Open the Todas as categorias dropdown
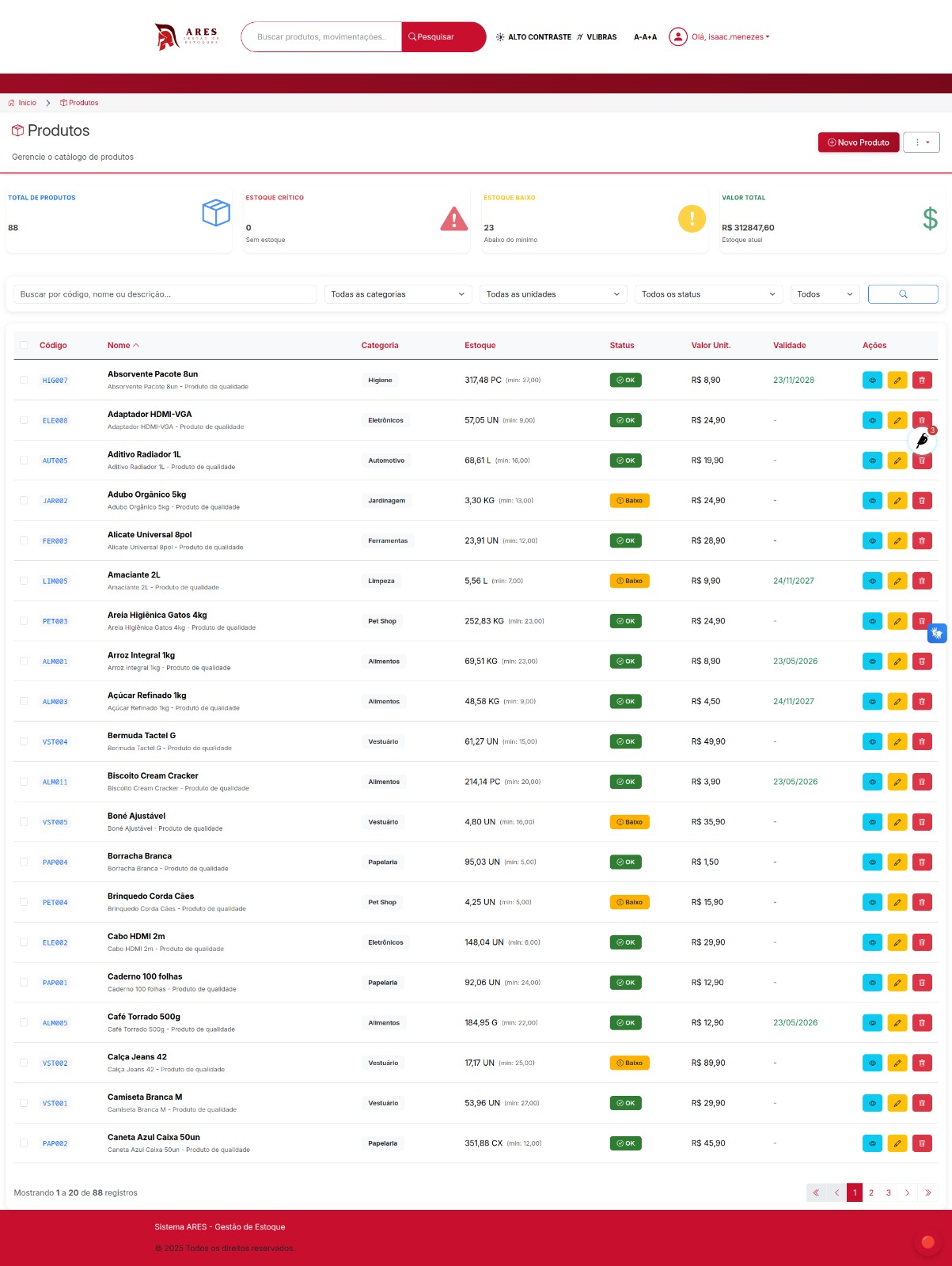952x1266 pixels. point(397,294)
